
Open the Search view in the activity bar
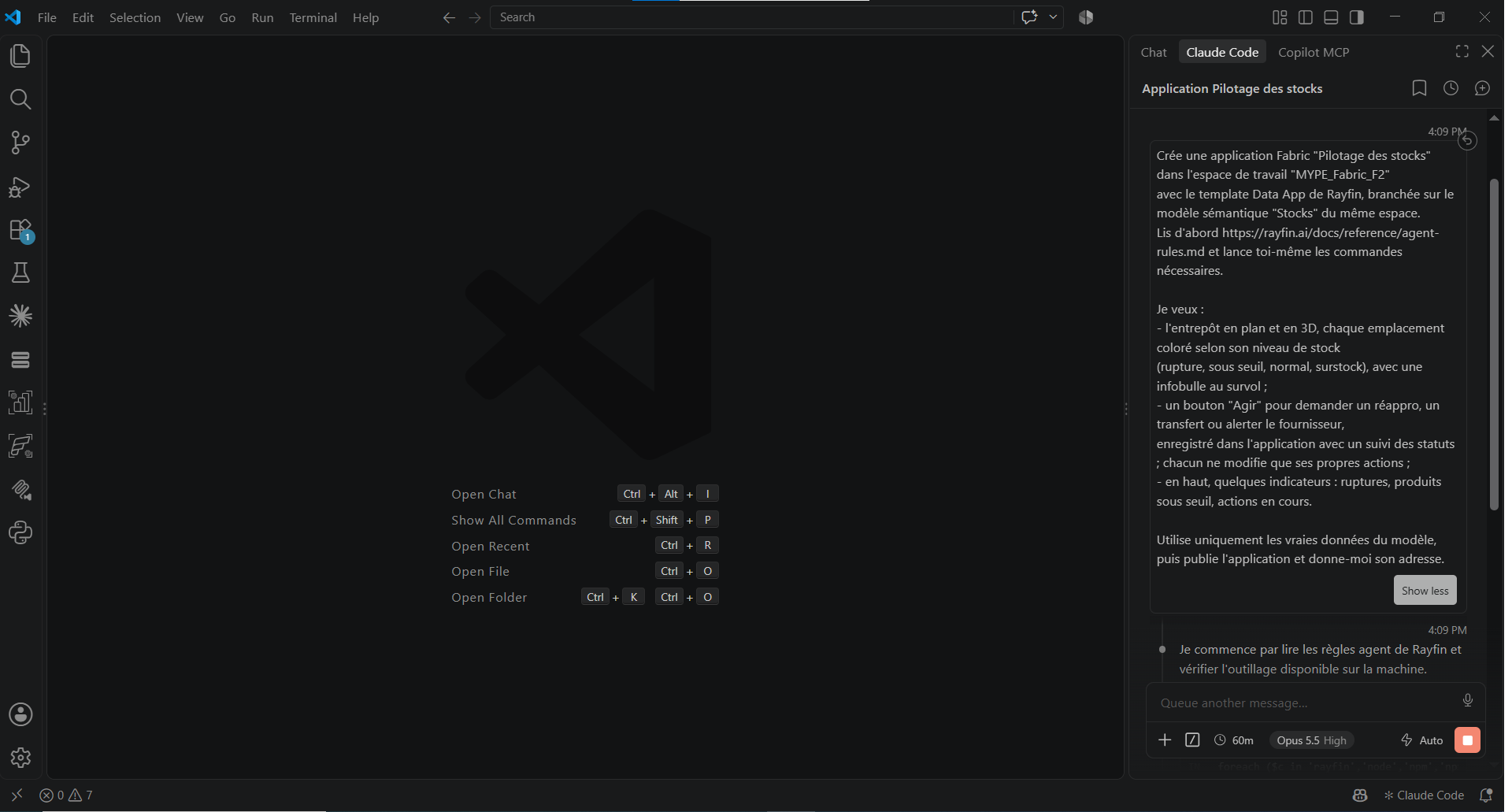[20, 99]
